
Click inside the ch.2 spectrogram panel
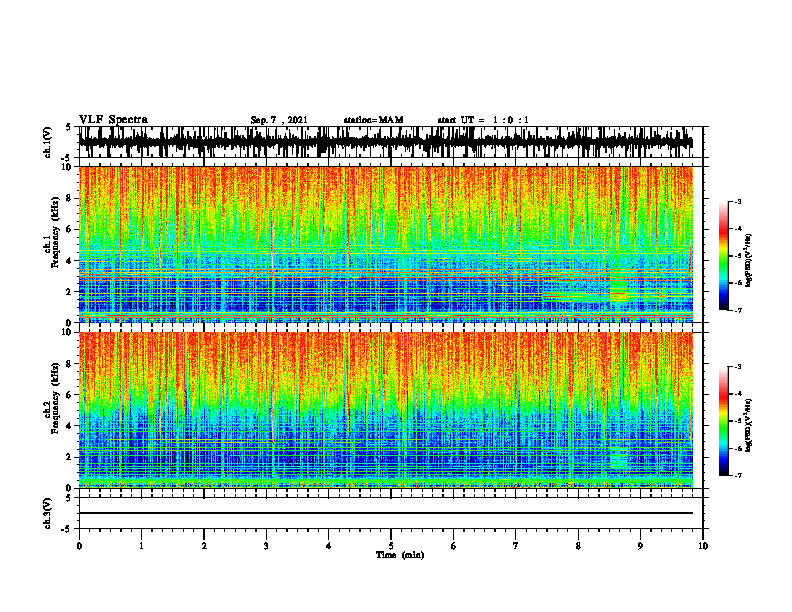[x=386, y=410]
